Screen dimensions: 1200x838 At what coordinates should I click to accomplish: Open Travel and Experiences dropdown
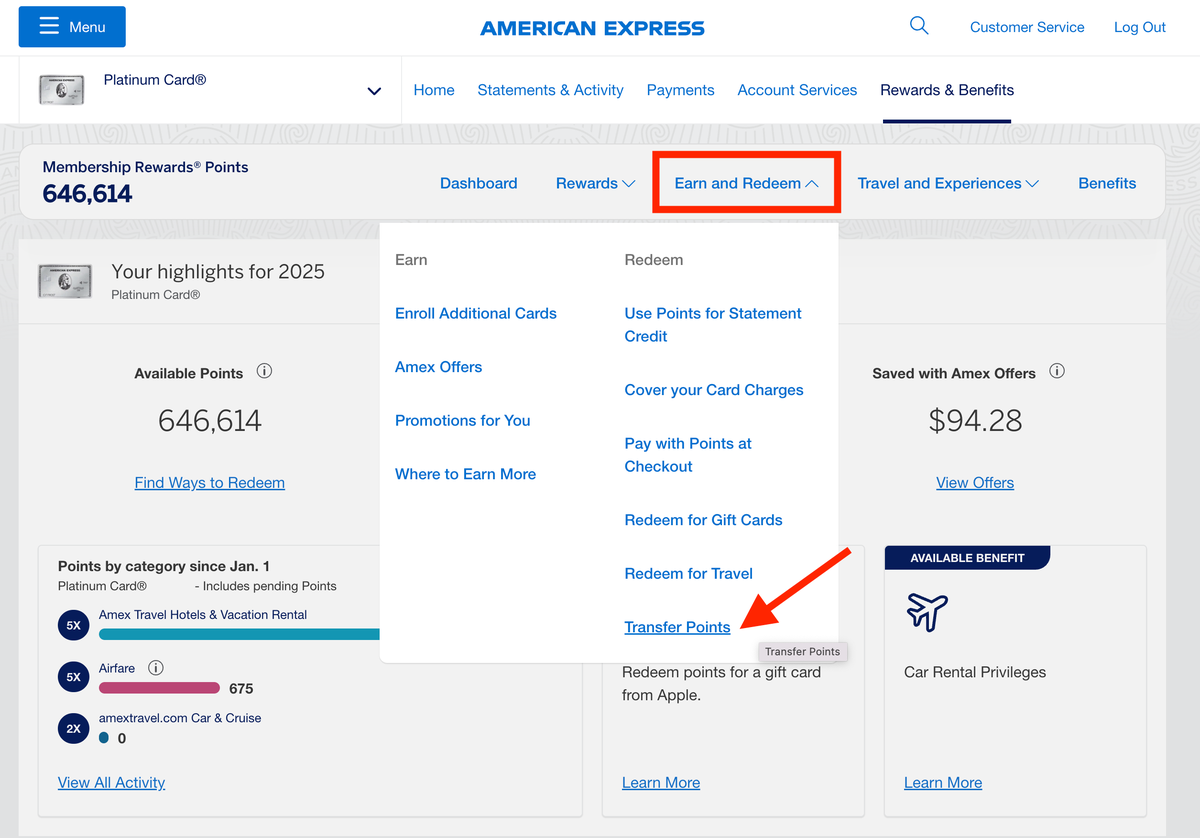coord(948,183)
